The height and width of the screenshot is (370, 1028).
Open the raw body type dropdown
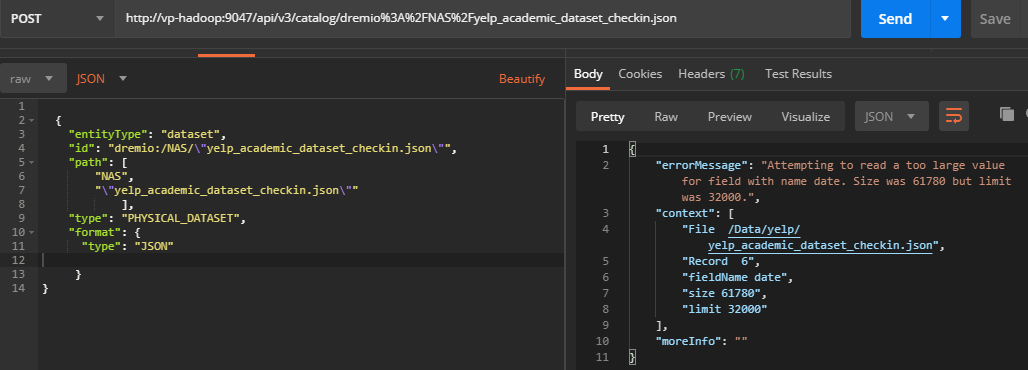[33, 79]
